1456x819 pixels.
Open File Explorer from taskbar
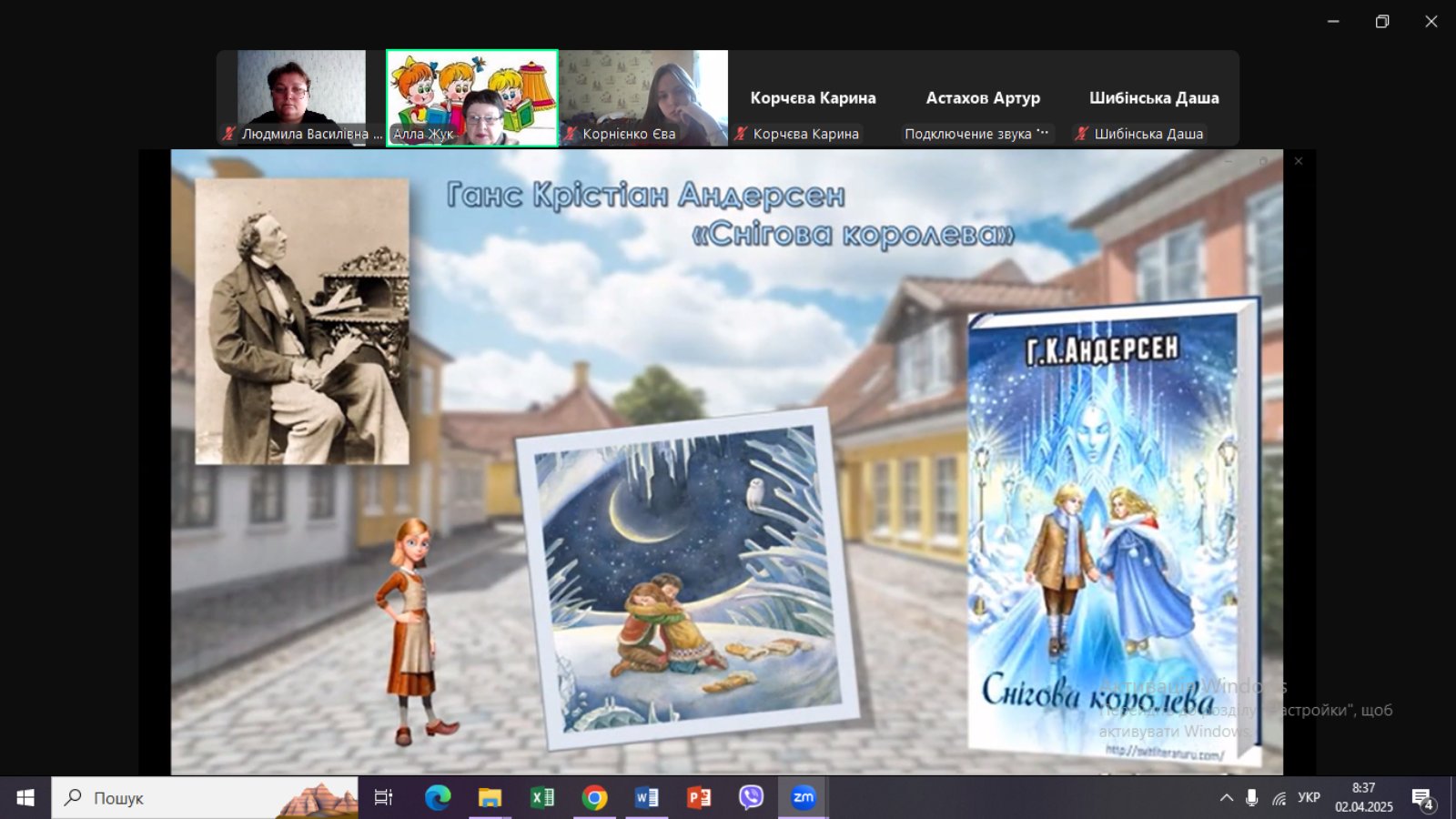[490, 798]
